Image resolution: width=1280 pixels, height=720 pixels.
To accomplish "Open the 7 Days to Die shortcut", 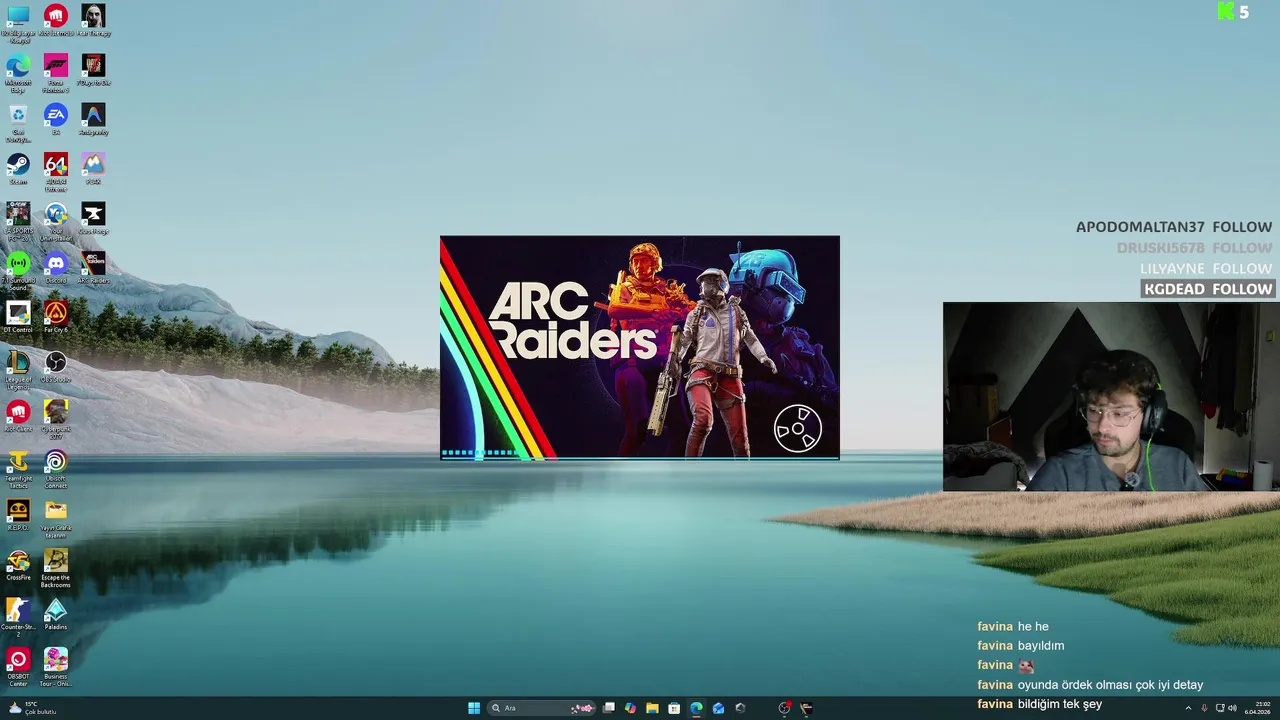I will click(x=93, y=70).
